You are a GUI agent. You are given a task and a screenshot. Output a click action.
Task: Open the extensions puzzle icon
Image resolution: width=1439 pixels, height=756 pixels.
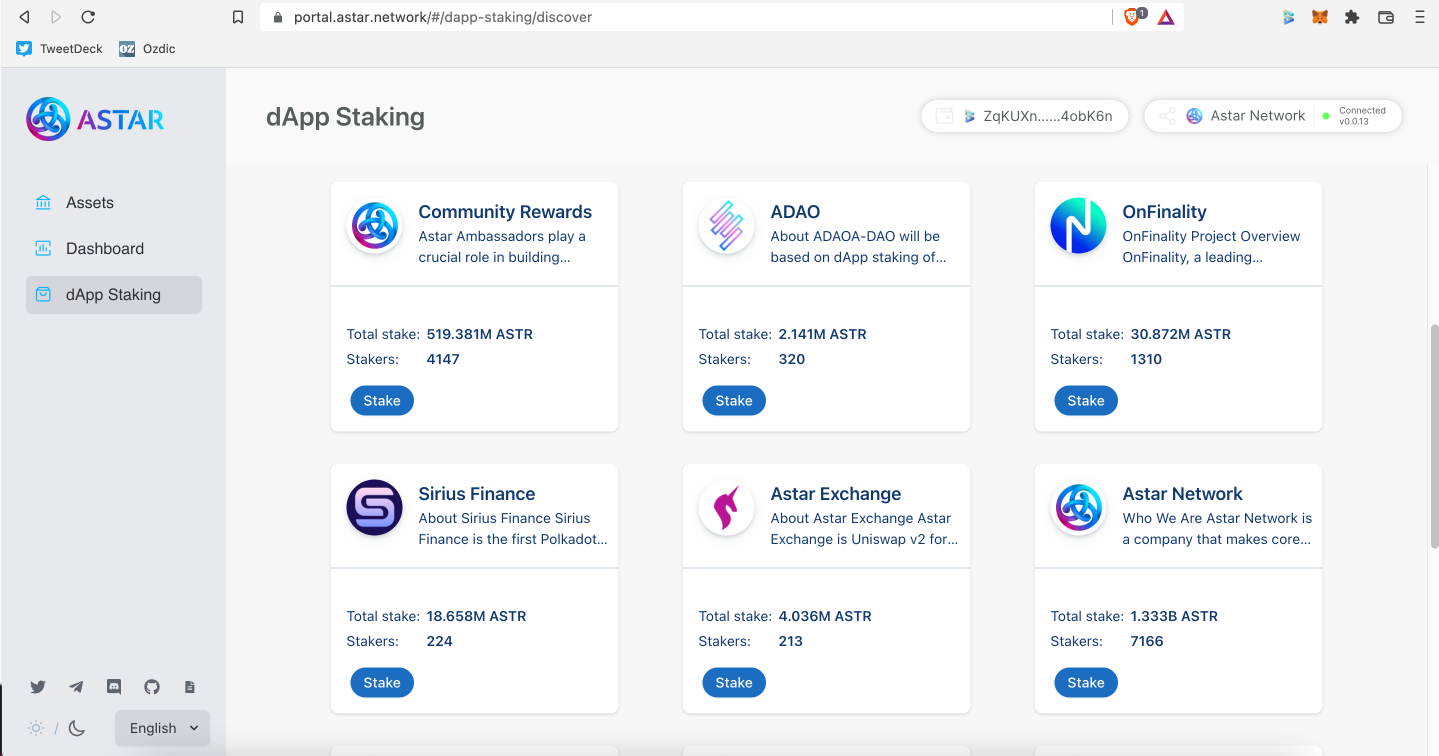click(x=1352, y=17)
